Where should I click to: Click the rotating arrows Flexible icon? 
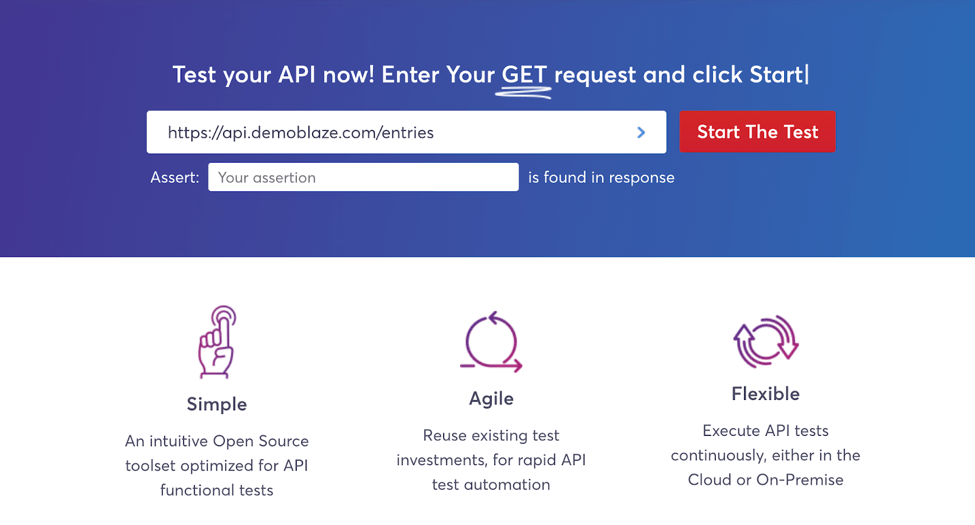(x=765, y=341)
